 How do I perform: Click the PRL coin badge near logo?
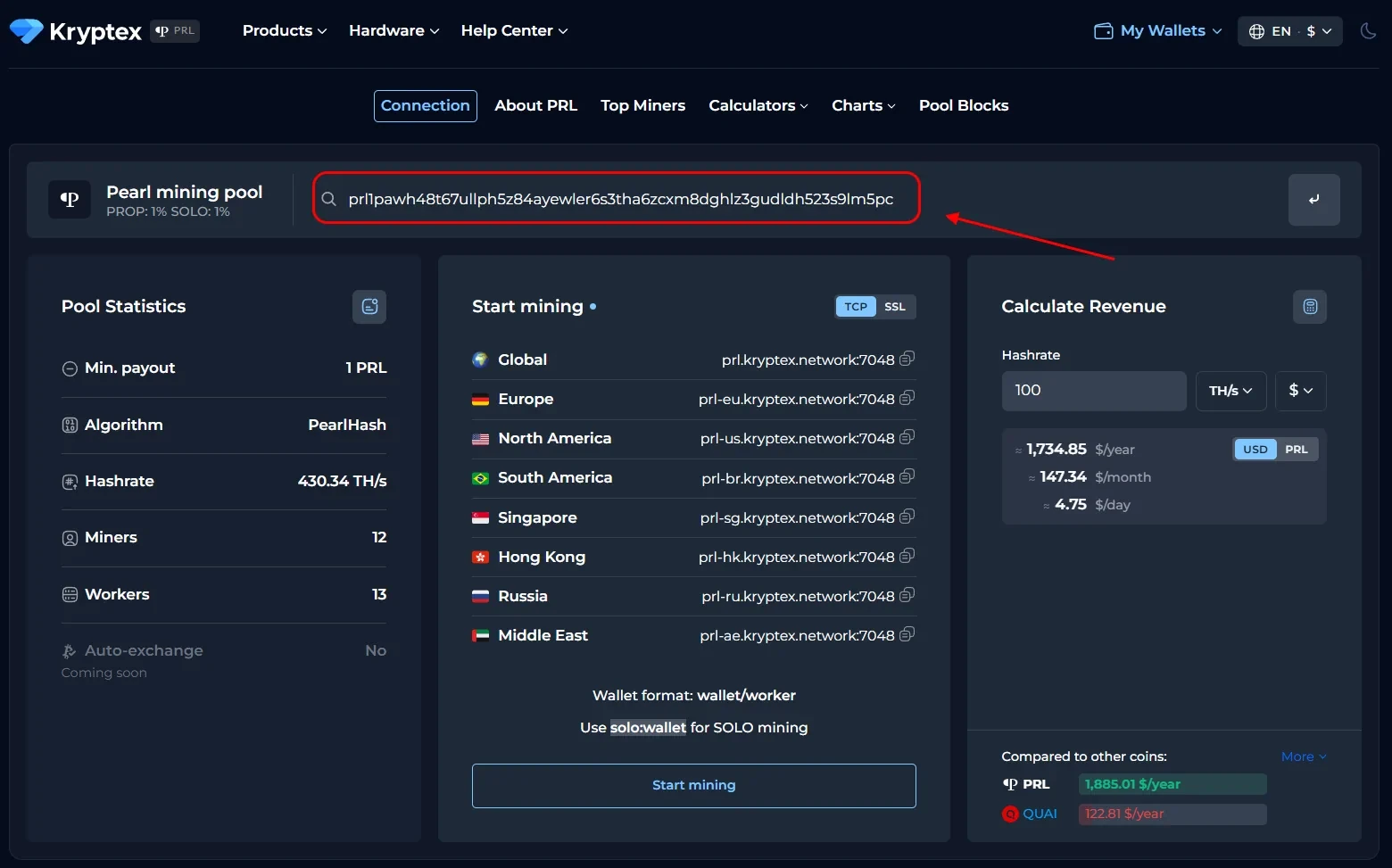point(175,30)
